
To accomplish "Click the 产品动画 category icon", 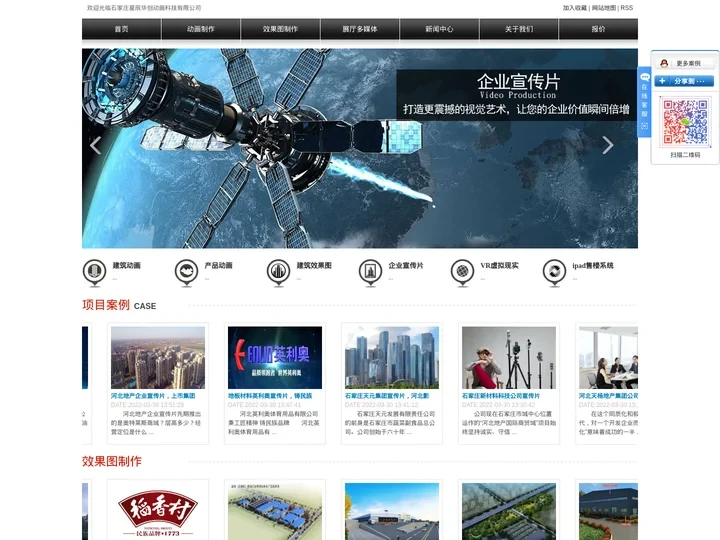I will [x=186, y=272].
